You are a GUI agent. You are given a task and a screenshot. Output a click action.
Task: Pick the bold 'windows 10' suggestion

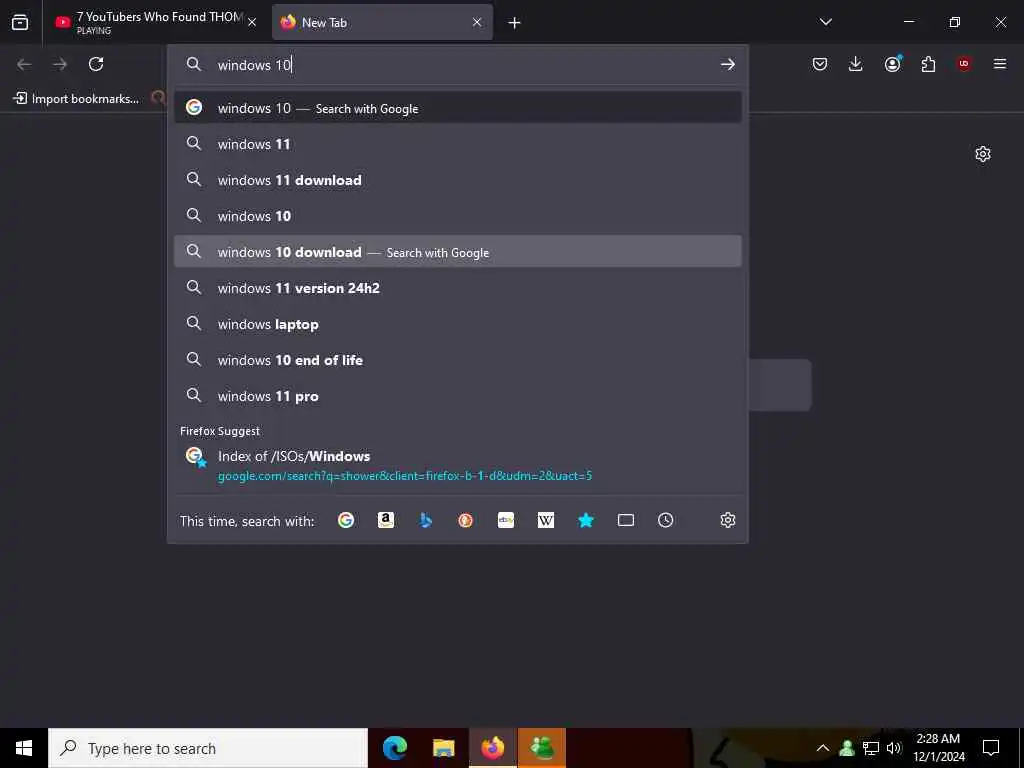pyautogui.click(x=458, y=216)
